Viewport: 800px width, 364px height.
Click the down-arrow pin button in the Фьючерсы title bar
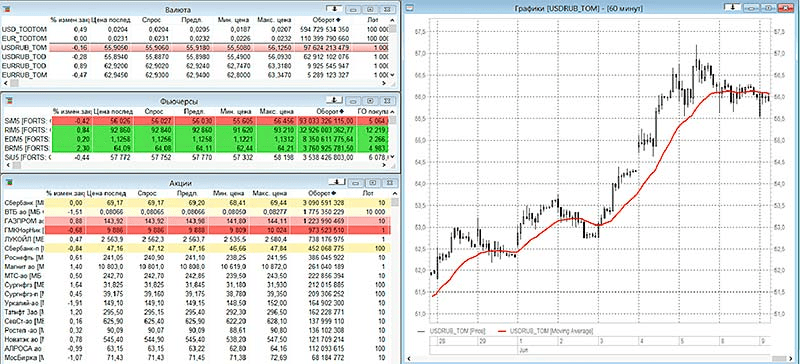335,100
